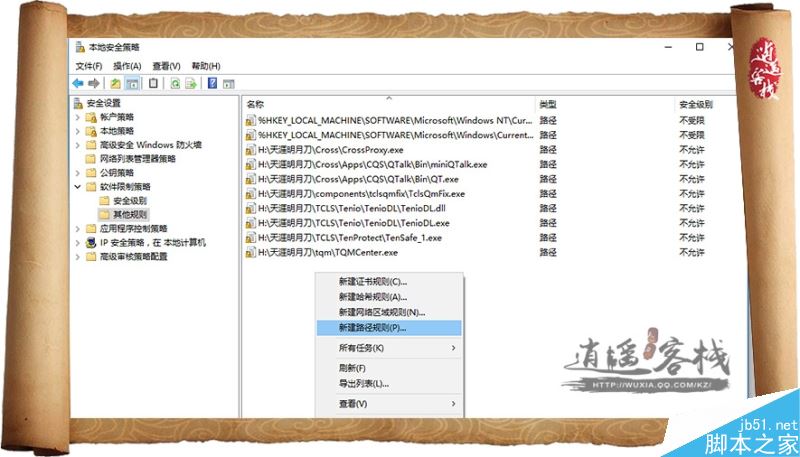The height and width of the screenshot is (457, 800).
Task: Open the 文件(F) menu
Action: [x=89, y=66]
